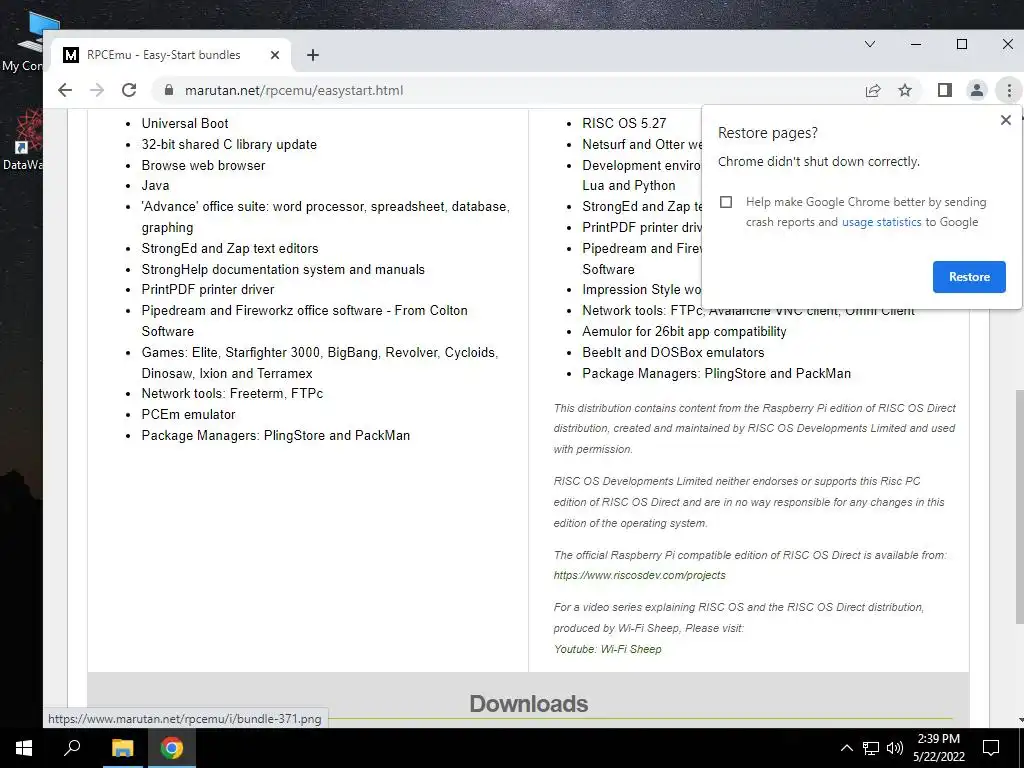View site info via padlock icon
This screenshot has height=768, width=1024.
tap(168, 90)
